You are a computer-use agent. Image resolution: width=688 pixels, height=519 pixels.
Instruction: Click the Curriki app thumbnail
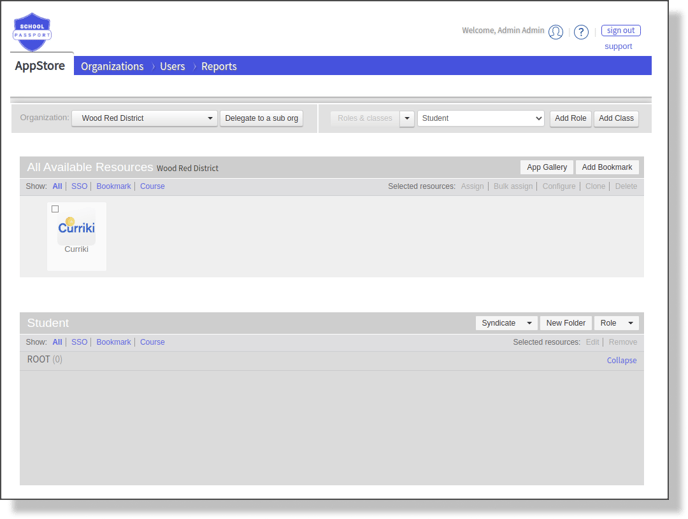(76, 227)
